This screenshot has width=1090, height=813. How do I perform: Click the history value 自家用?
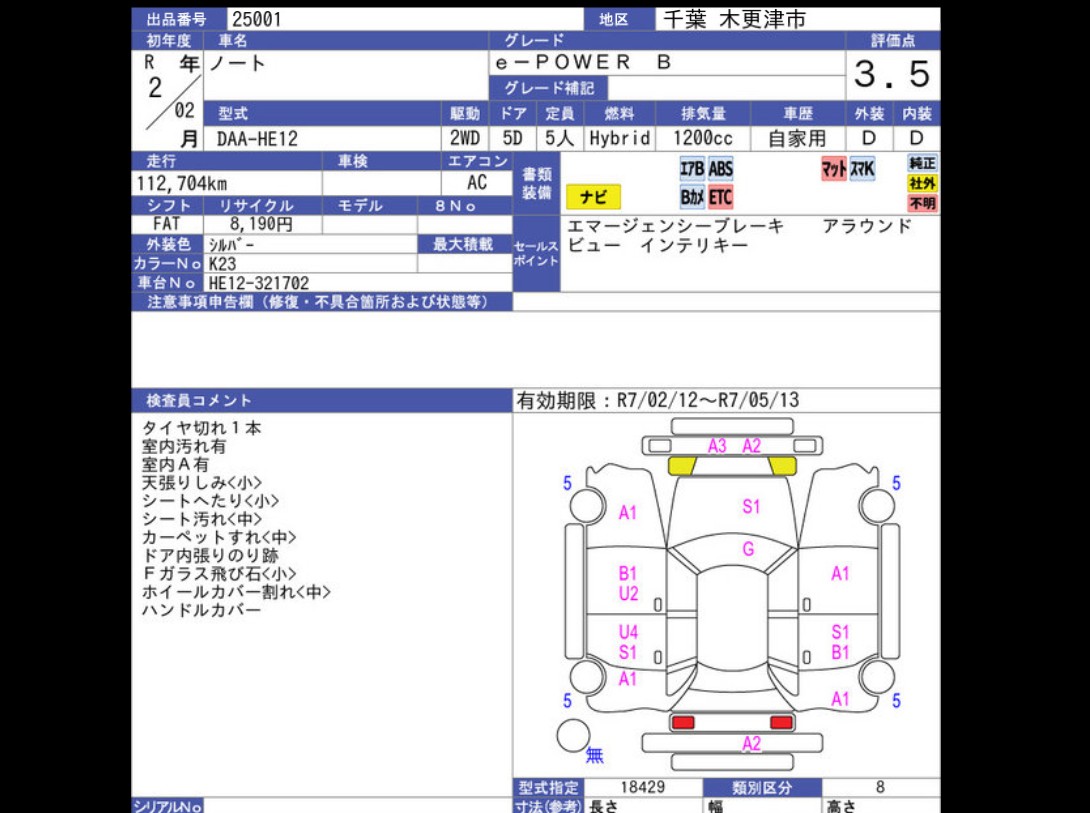click(797, 138)
